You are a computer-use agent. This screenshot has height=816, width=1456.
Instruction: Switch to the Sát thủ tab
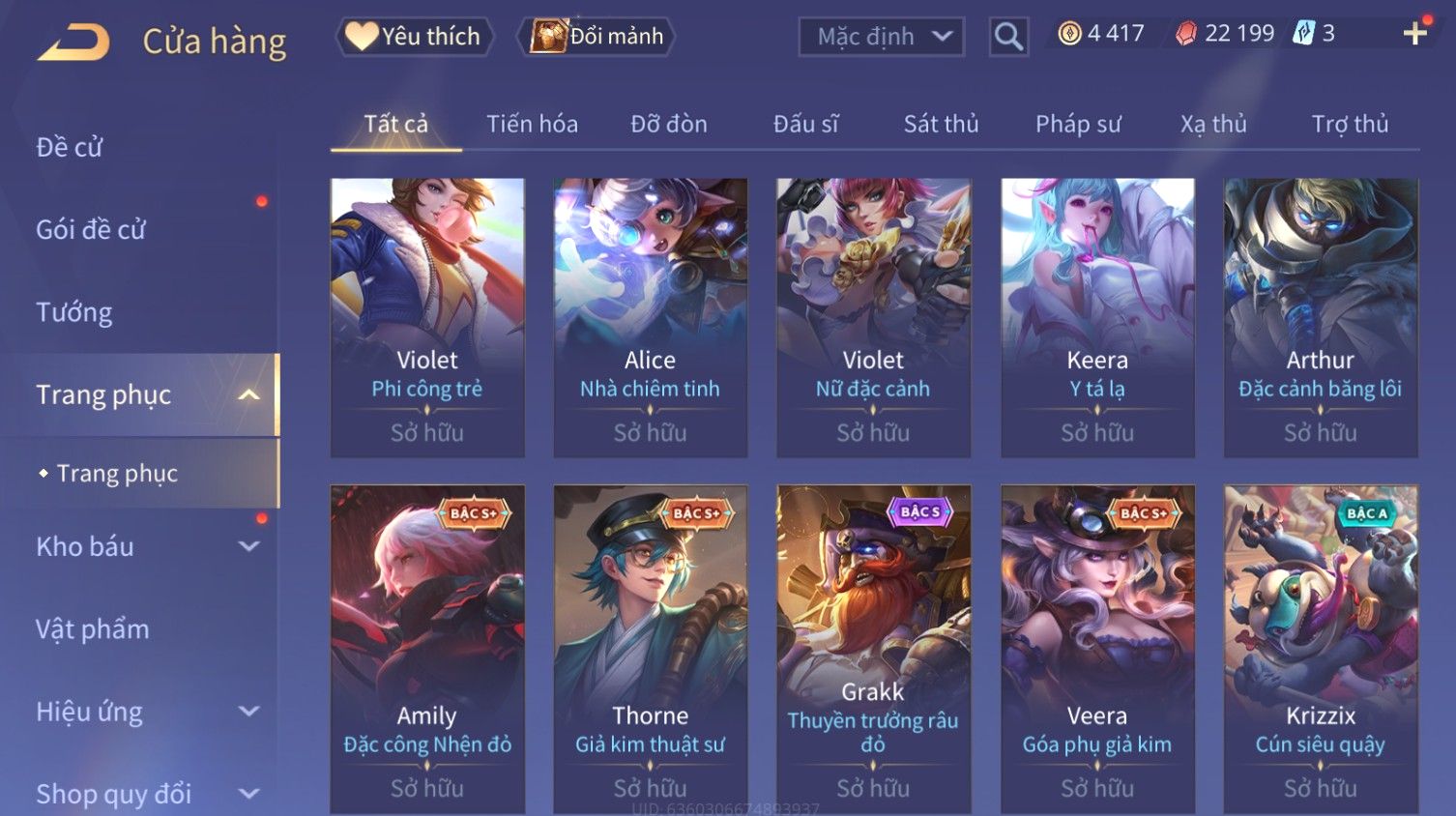coord(941,124)
